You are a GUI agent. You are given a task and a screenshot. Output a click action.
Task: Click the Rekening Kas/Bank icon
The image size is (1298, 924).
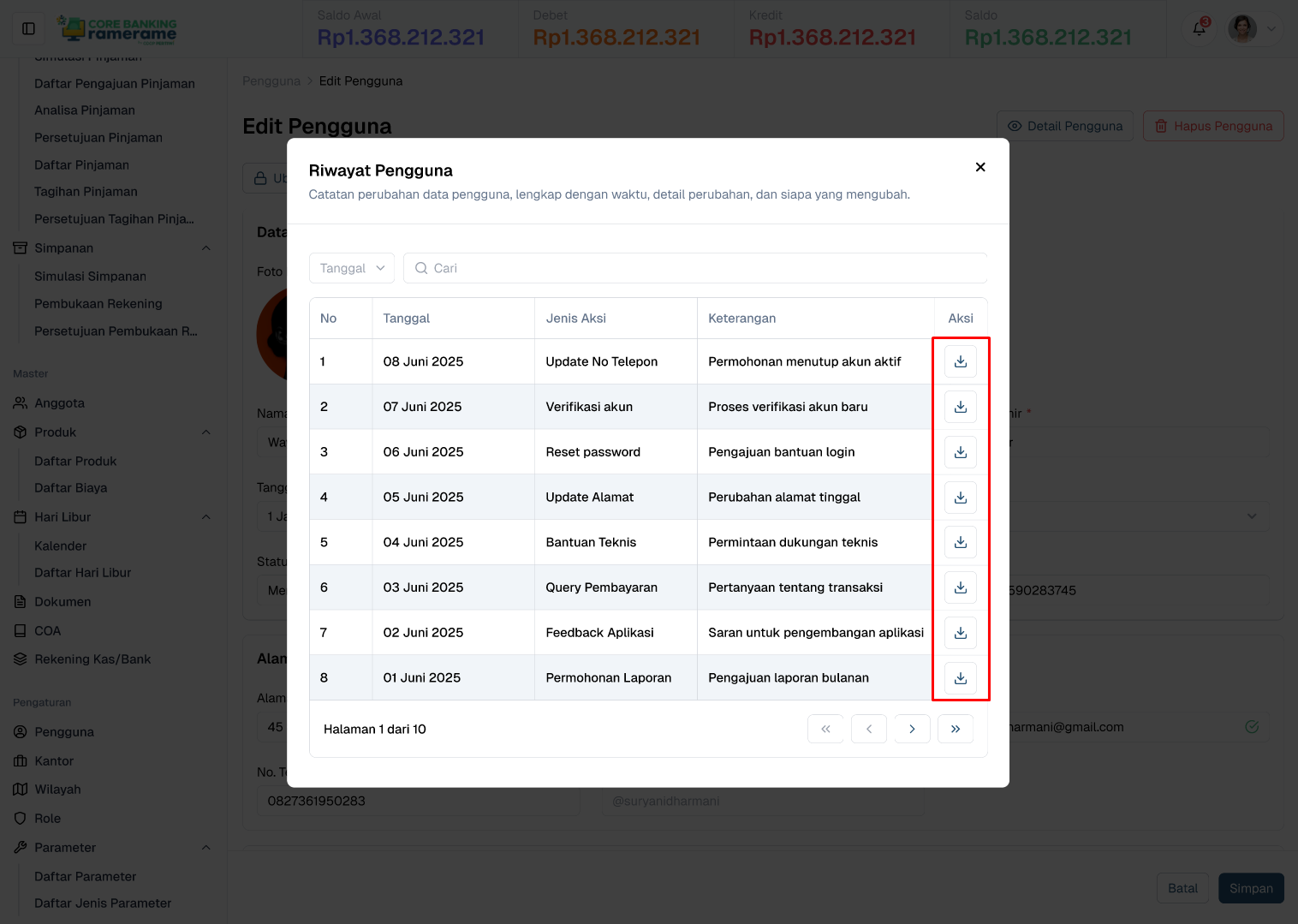tap(20, 659)
